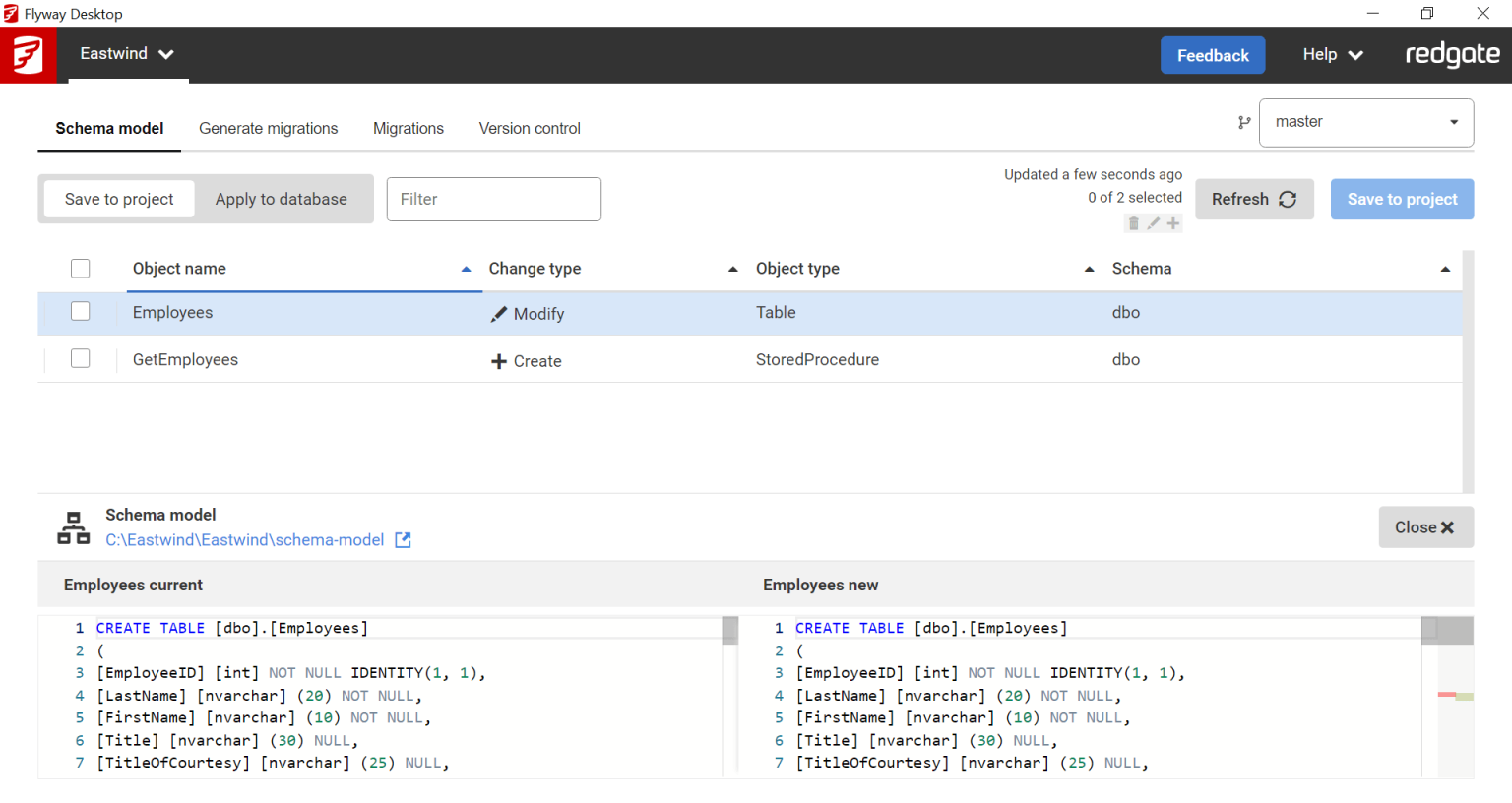The image size is (1512, 803).
Task: Click the Flyway logo icon in header
Action: point(28,55)
